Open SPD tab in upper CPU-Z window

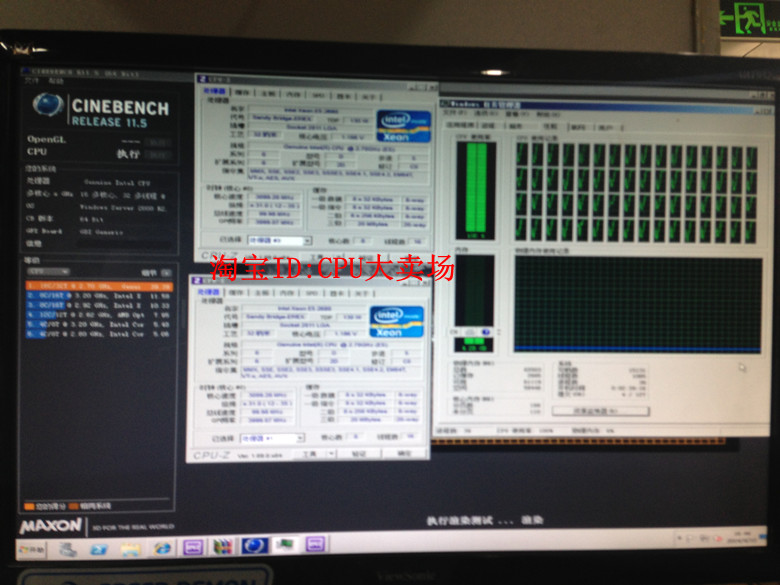pos(318,95)
